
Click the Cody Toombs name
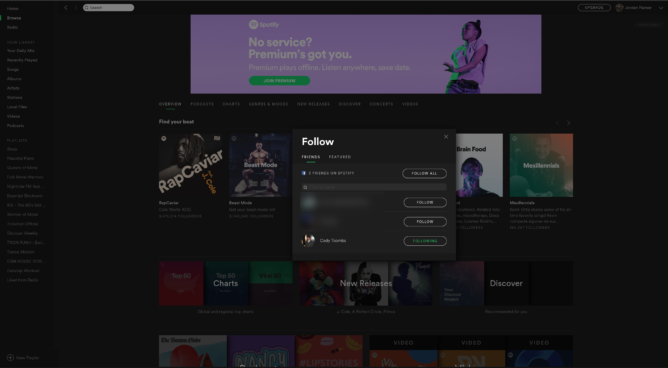333,241
